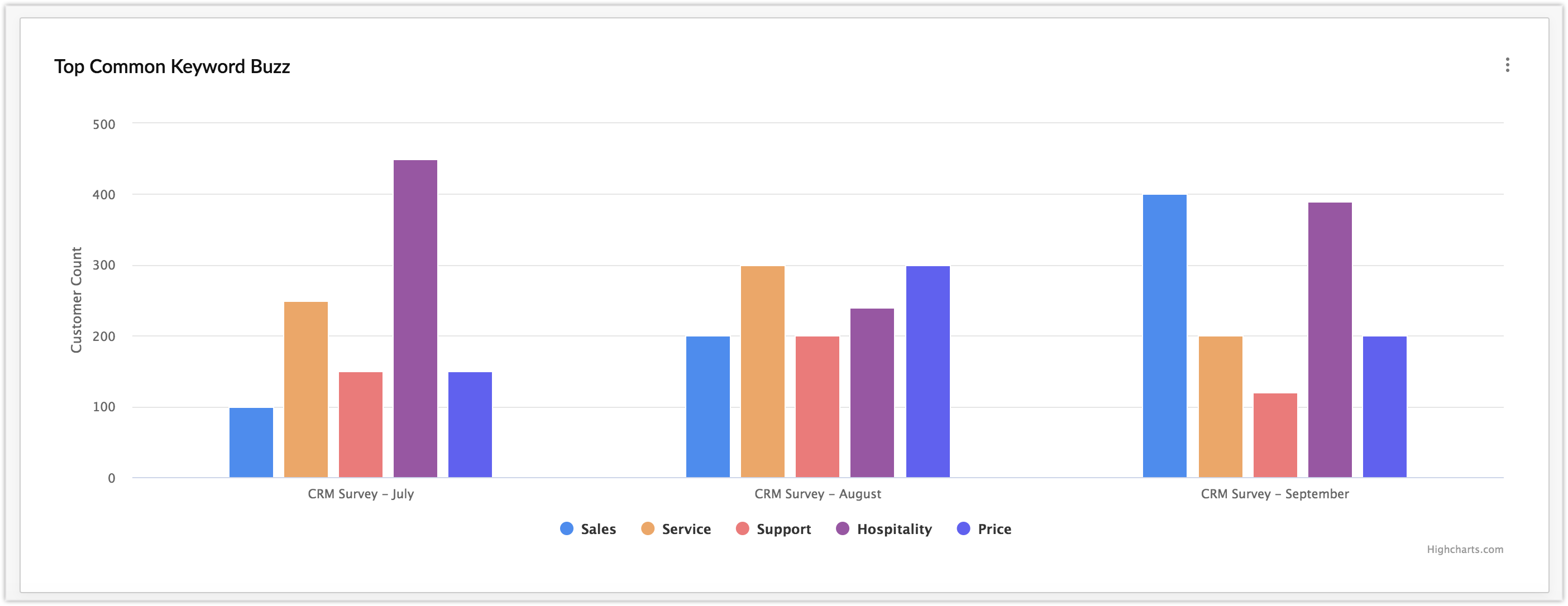Click the September Sales bar
Viewport: 1568px width, 606px height.
1164,336
